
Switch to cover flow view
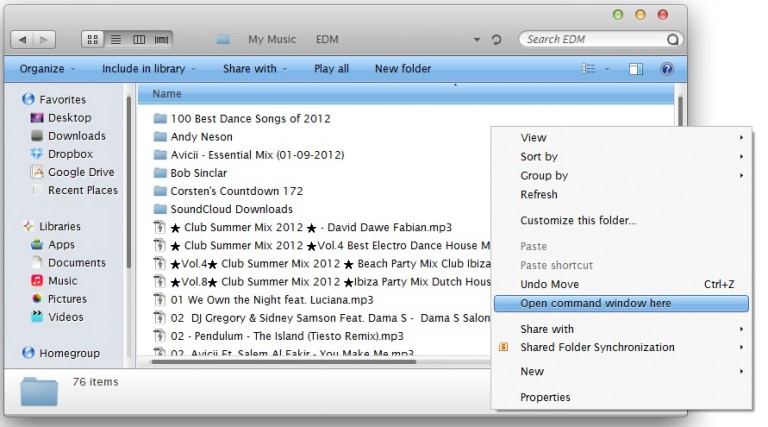(161, 39)
